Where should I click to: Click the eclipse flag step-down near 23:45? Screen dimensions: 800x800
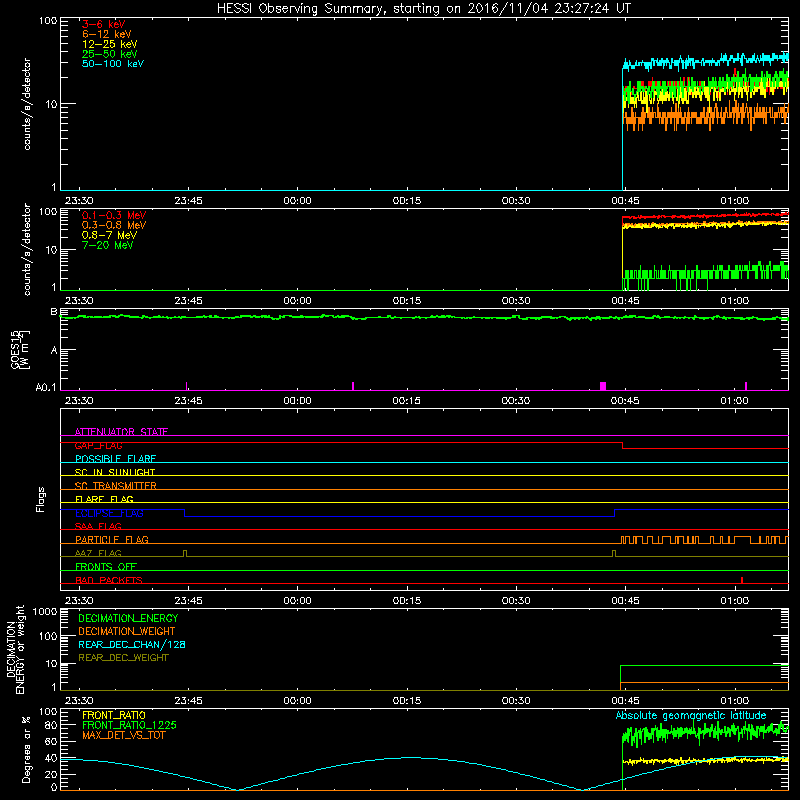click(x=185, y=513)
